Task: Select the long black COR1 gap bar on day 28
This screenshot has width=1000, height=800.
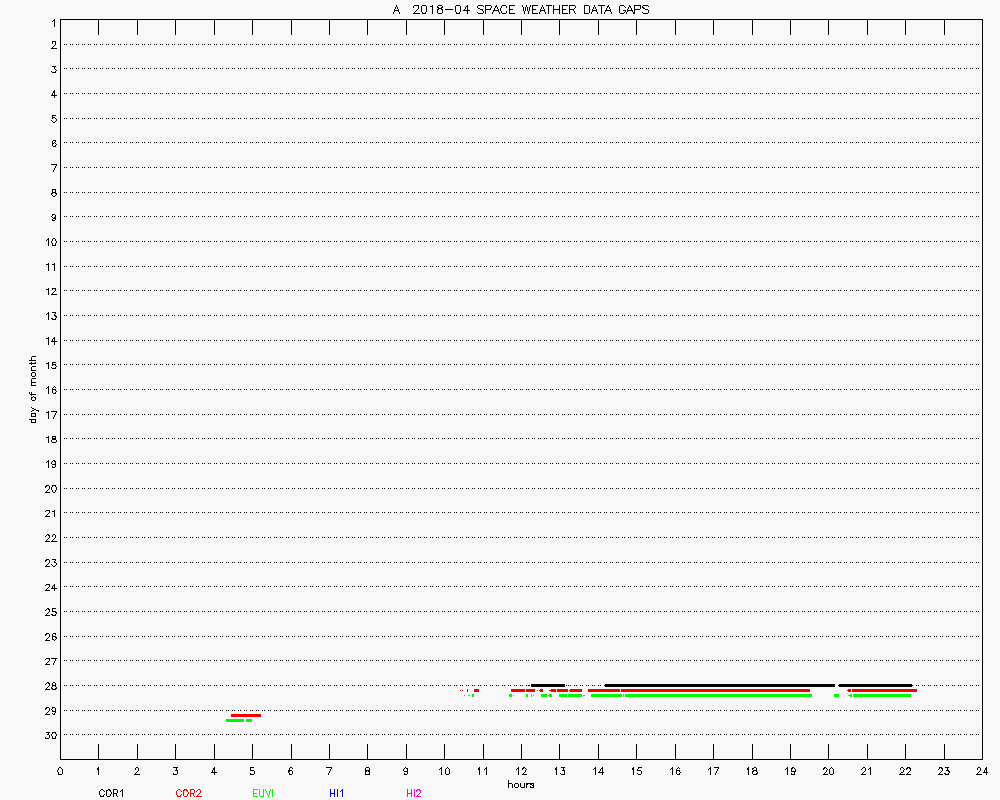Action: [x=720, y=685]
